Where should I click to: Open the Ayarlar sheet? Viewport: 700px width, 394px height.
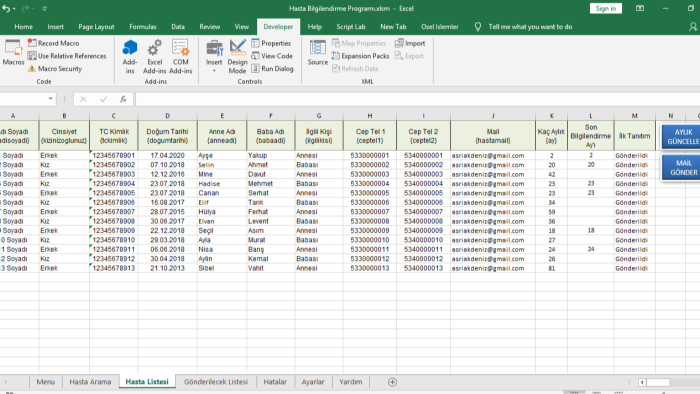click(313, 382)
